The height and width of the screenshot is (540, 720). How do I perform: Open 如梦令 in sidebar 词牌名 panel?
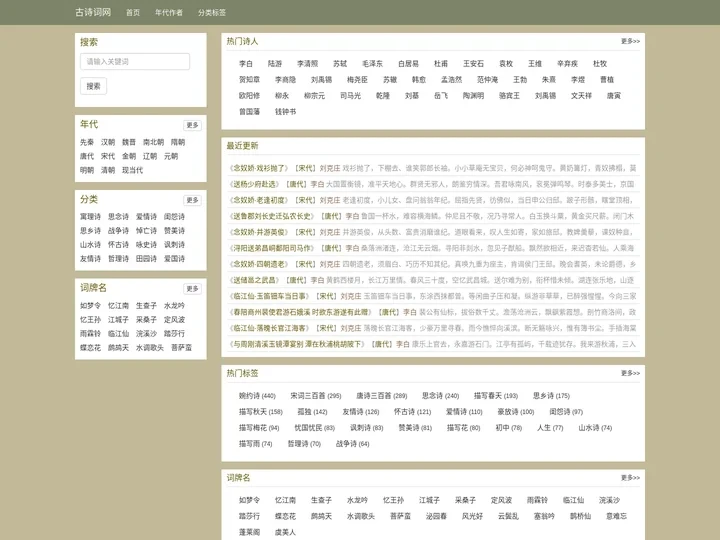click(x=90, y=306)
